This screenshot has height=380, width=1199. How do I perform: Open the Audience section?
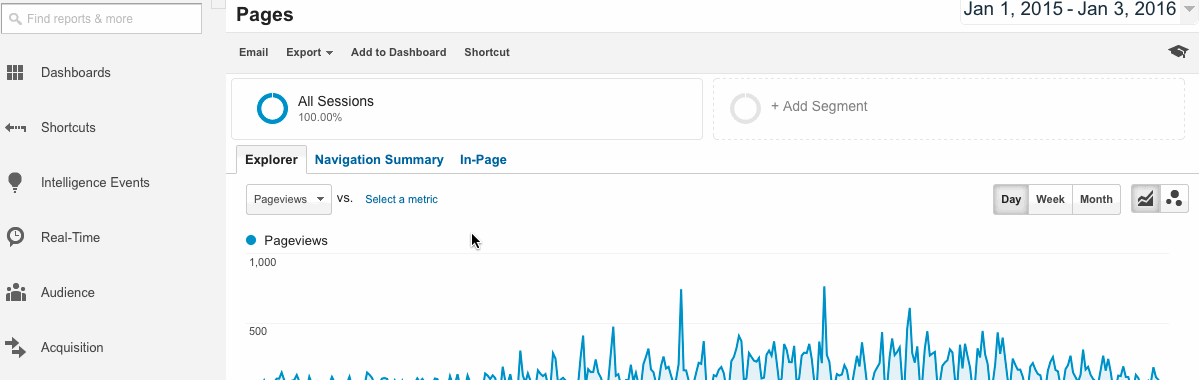tap(67, 293)
